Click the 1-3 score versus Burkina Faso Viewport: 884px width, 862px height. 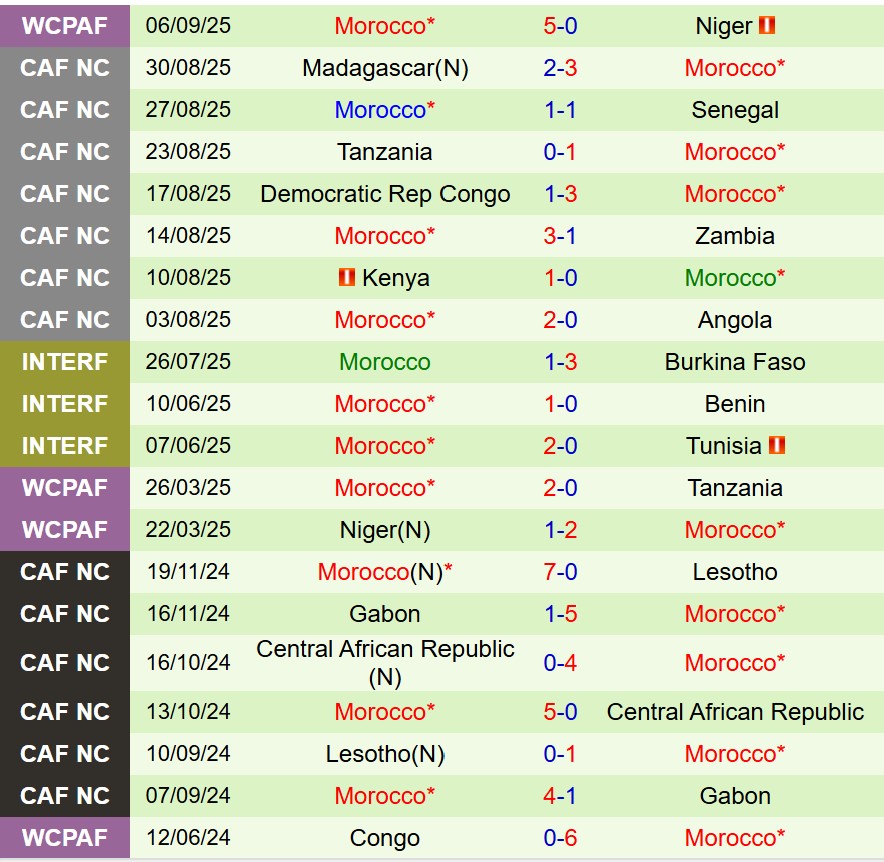pos(560,362)
